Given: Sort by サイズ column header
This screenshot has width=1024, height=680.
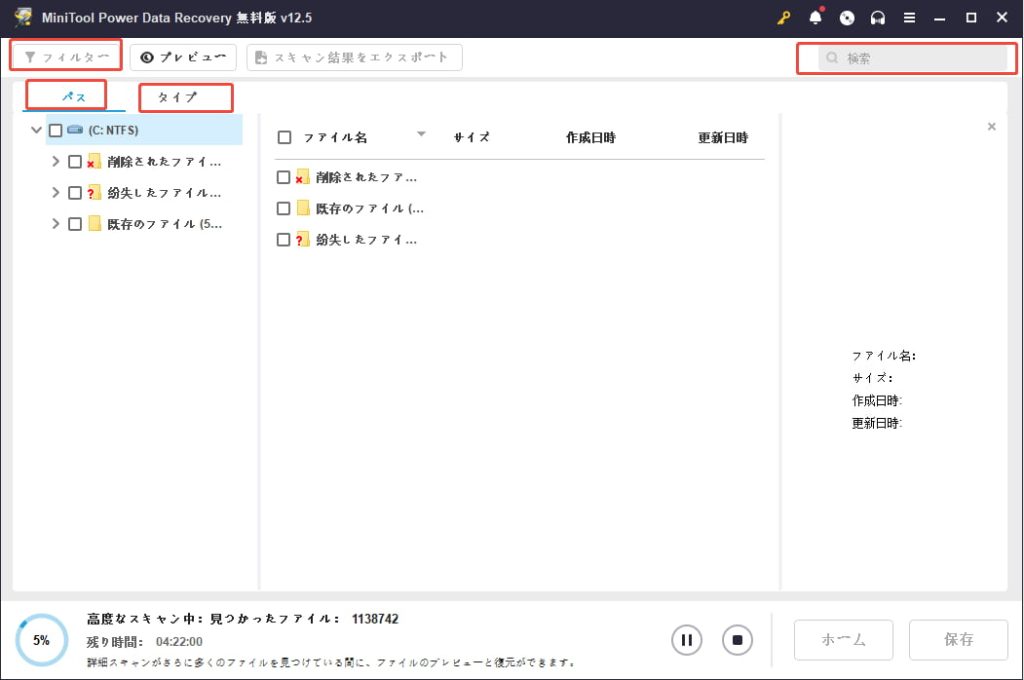Looking at the screenshot, I should [x=472, y=137].
